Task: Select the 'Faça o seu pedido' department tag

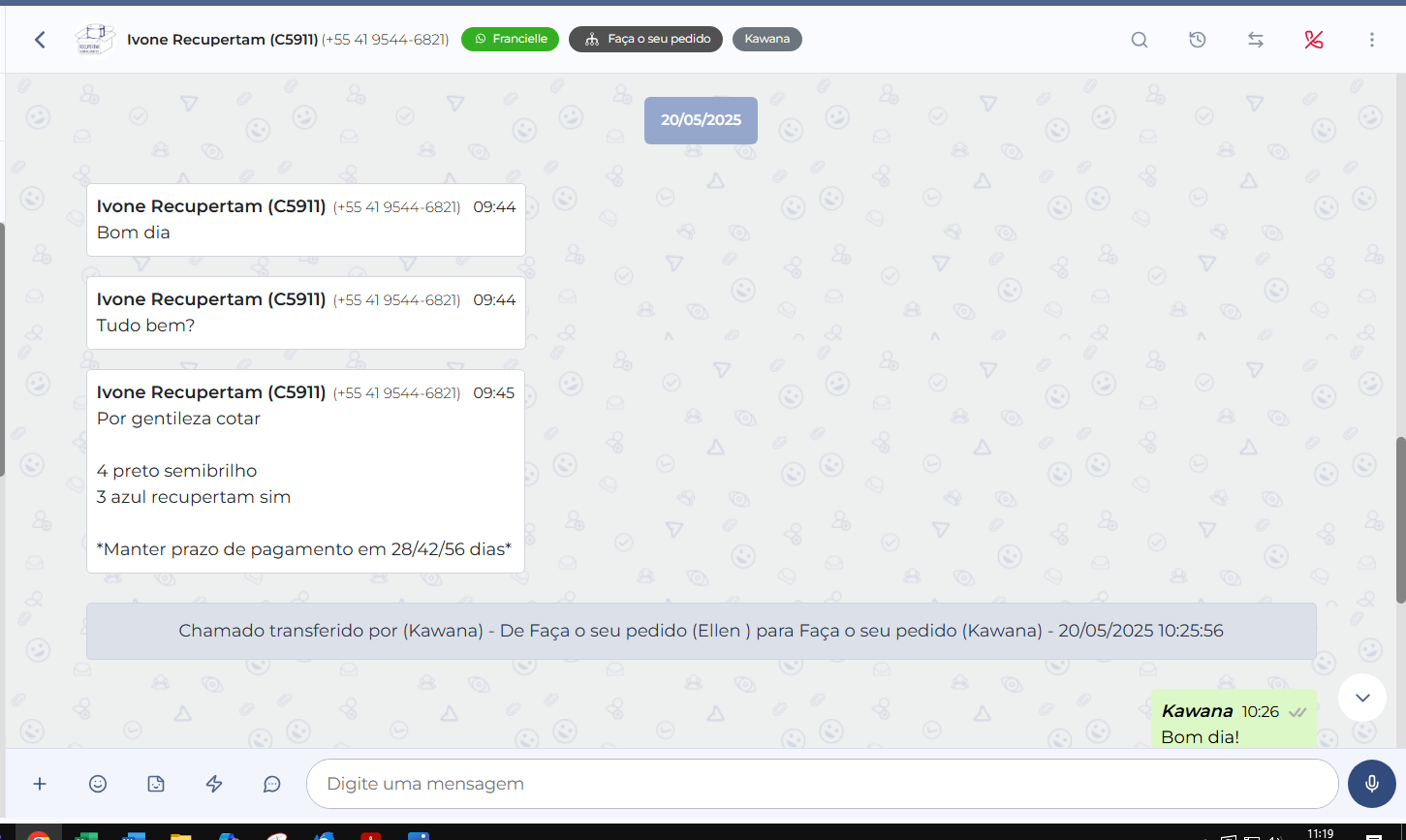Action: click(645, 40)
